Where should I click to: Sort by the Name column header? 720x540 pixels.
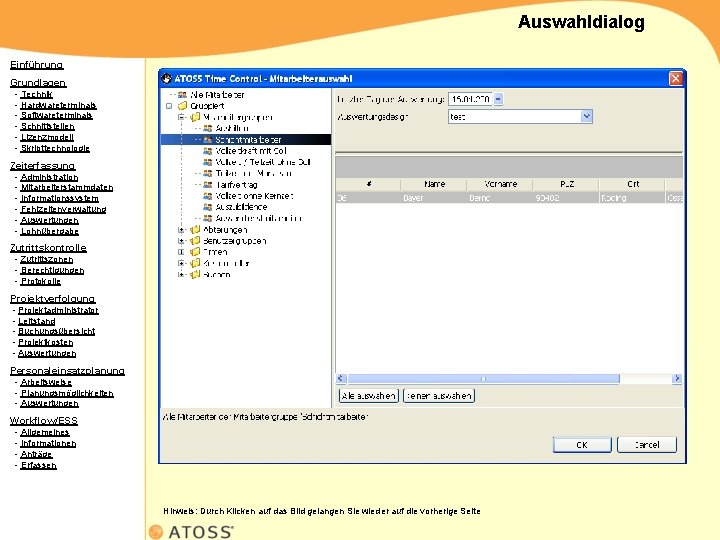pos(434,184)
